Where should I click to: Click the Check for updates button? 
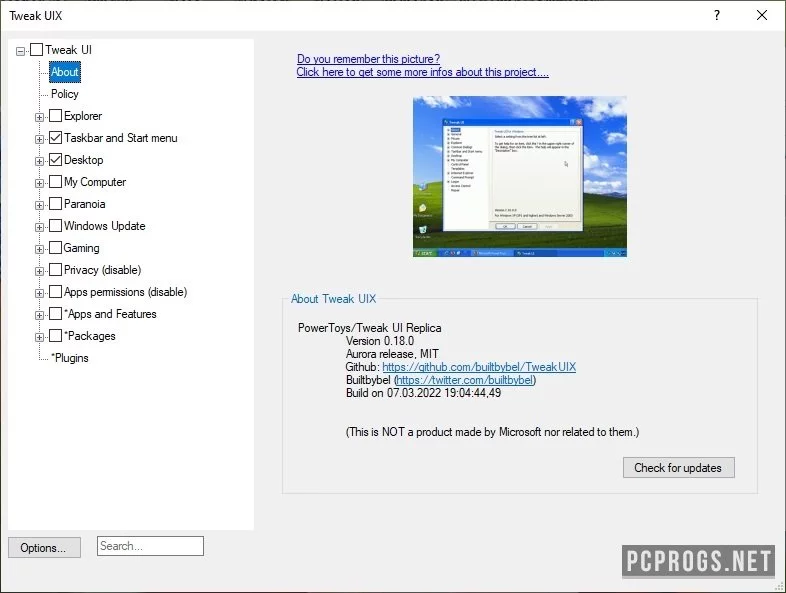(679, 468)
